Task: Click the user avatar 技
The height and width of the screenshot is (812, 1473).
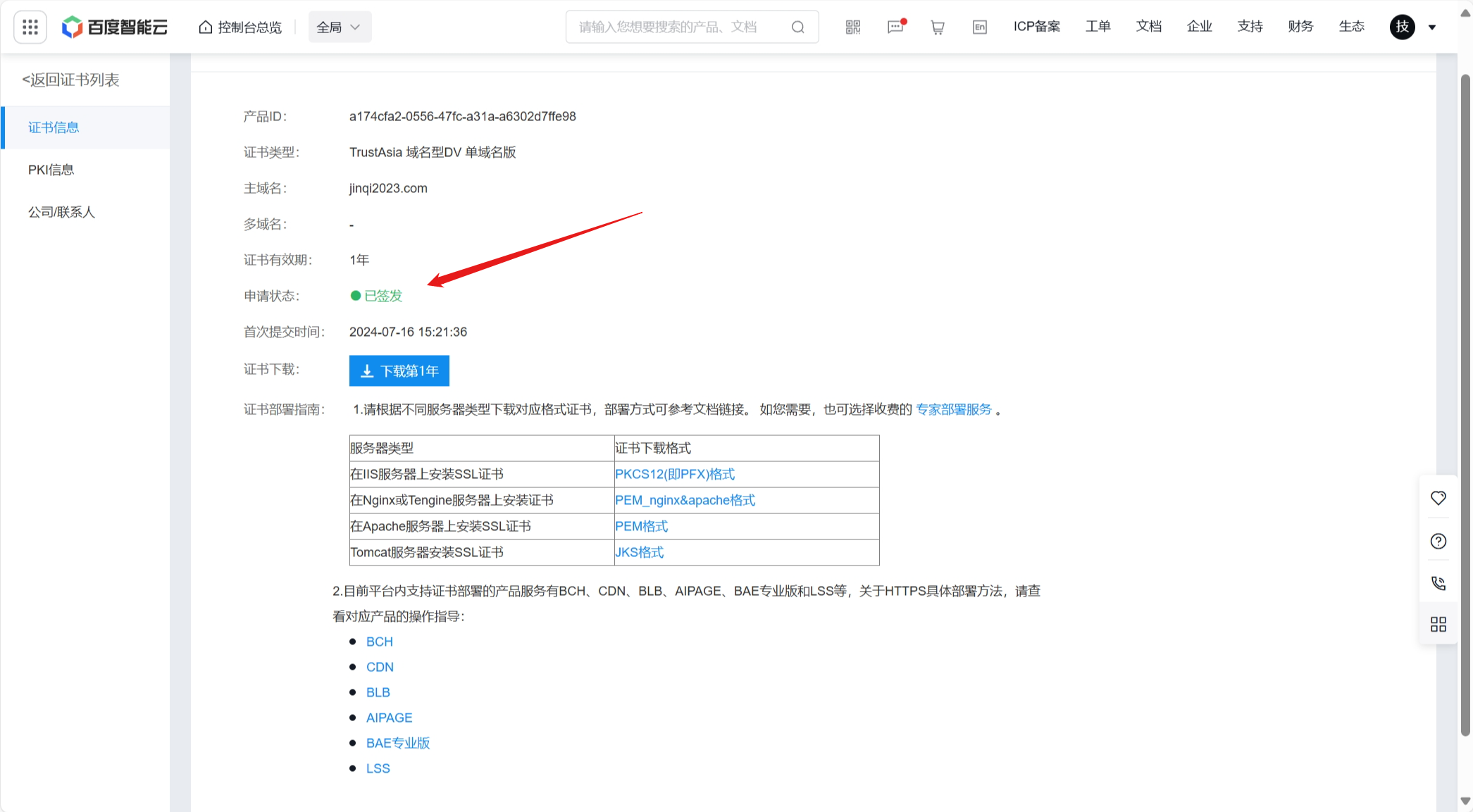Action: (x=1402, y=27)
